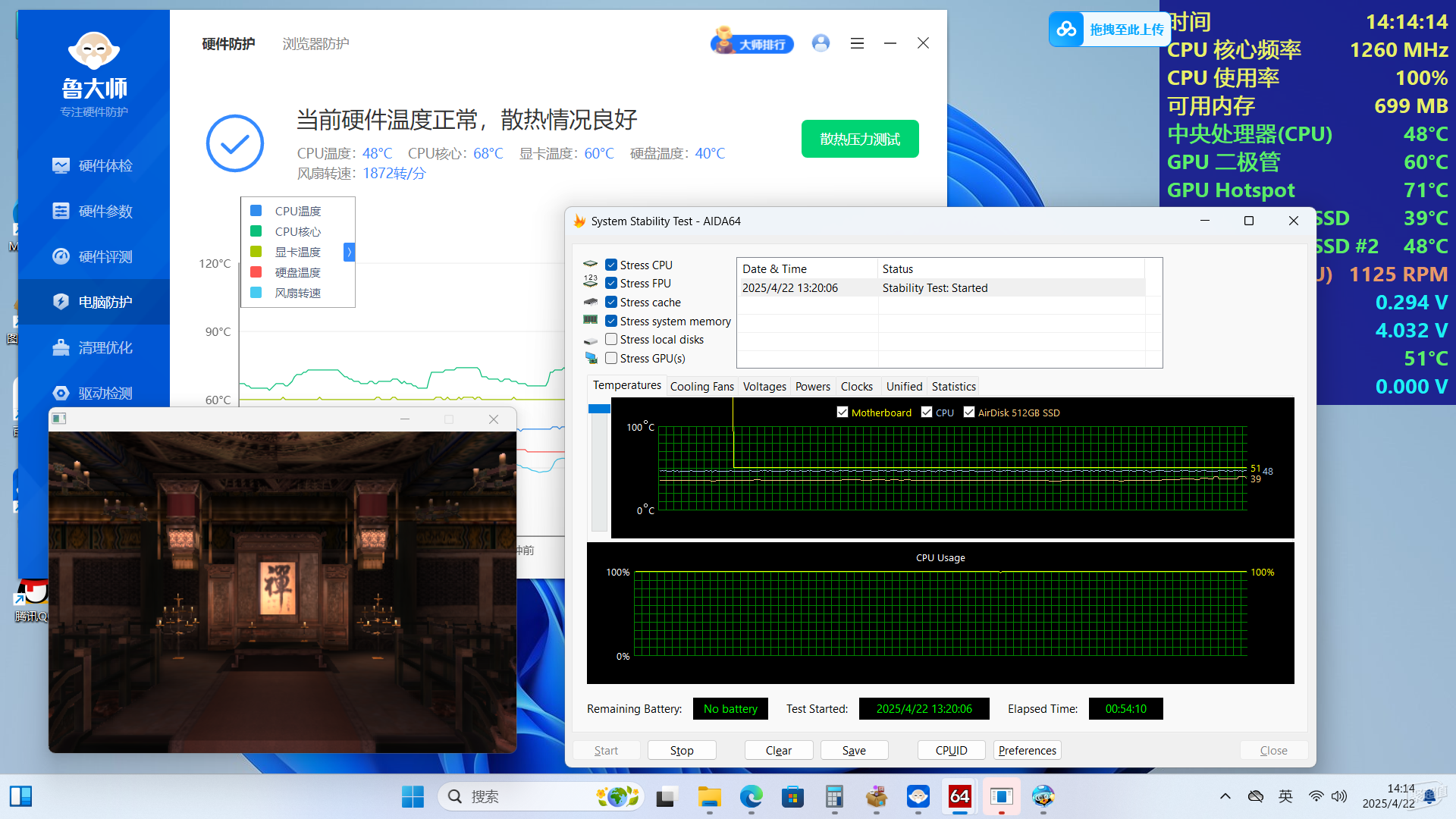Enable the Stress local disks checkbox
1456x819 pixels.
611,339
